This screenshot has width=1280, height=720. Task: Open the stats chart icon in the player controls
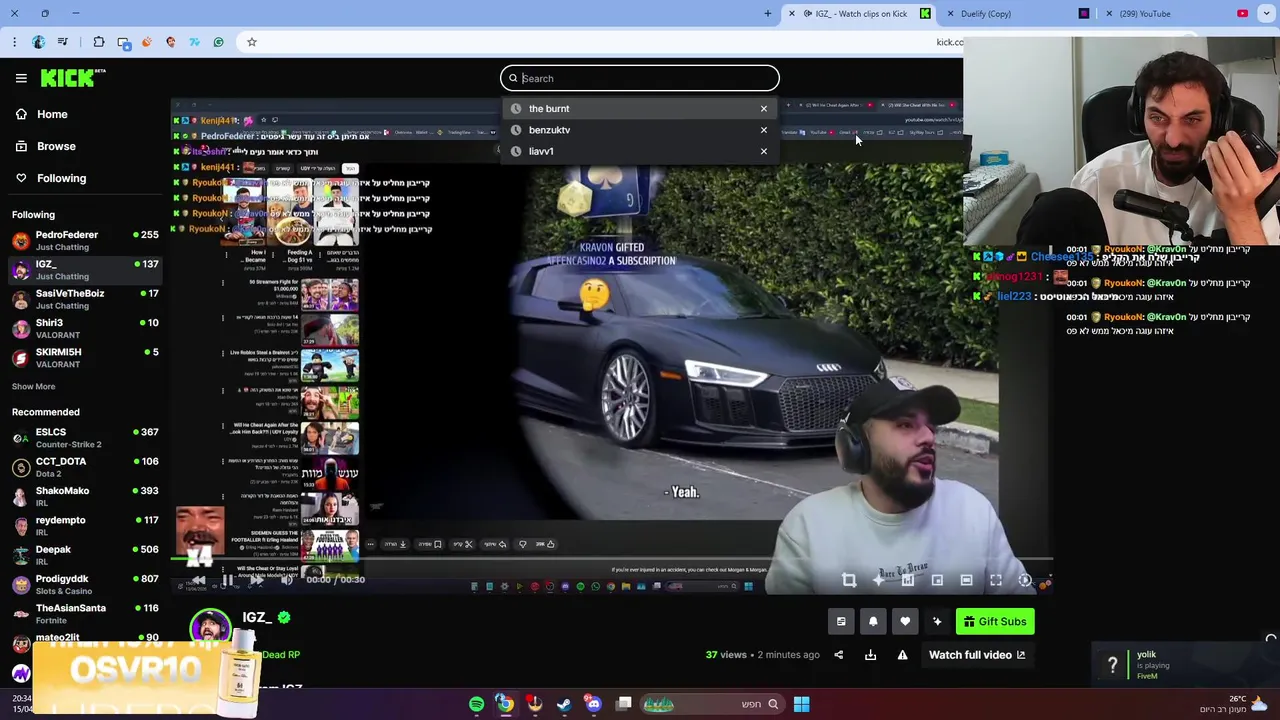coord(908,580)
